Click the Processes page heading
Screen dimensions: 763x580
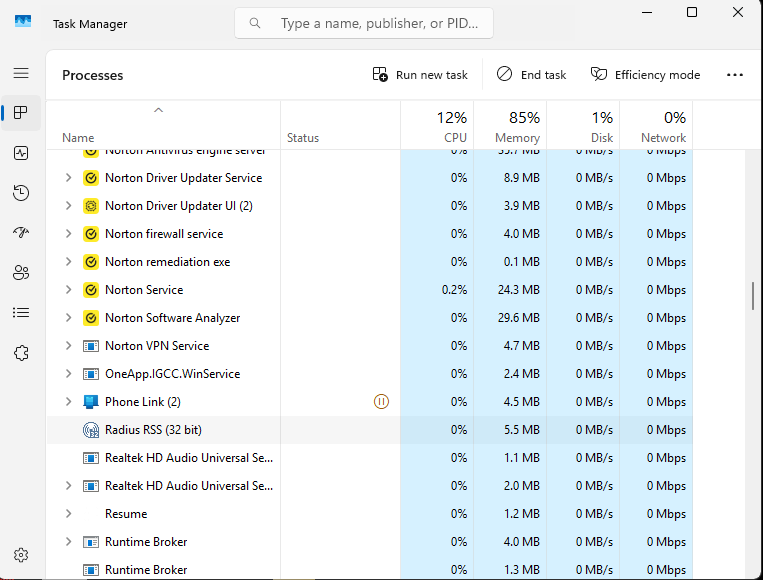pos(92,75)
